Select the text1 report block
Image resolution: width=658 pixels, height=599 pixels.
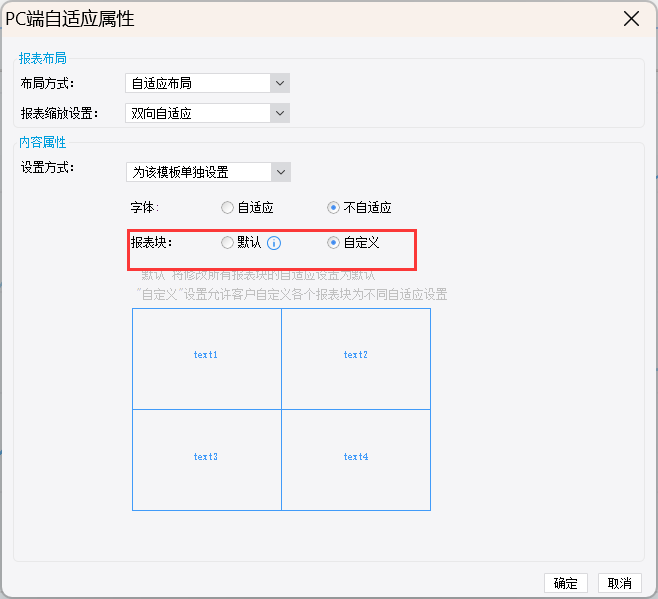click(206, 359)
